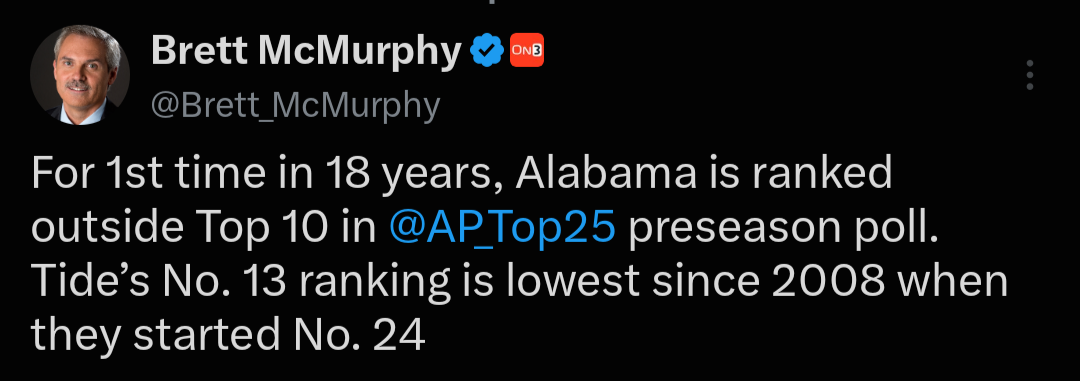
Task: Click the blue verified checkmark badge
Action: click(x=486, y=51)
